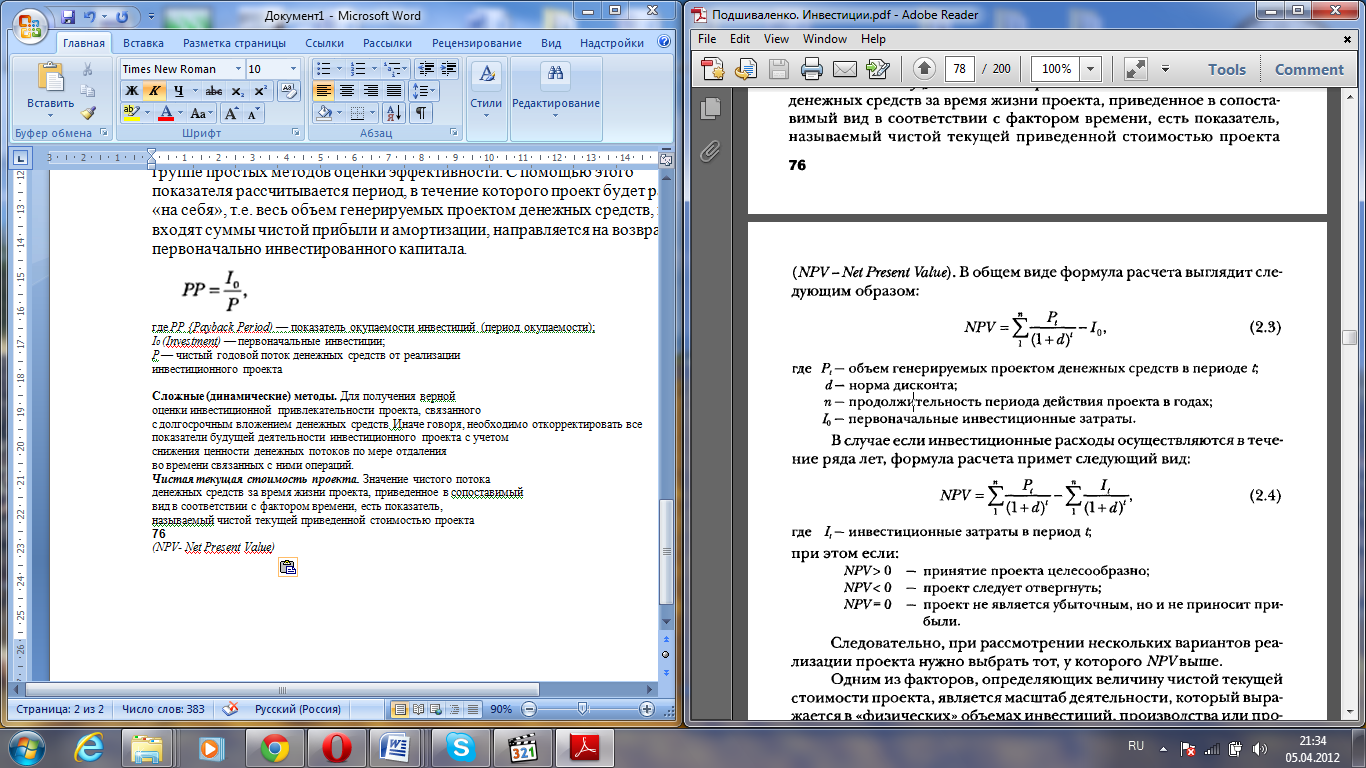
Task: Click word count Число слов: 383
Action: [x=163, y=709]
